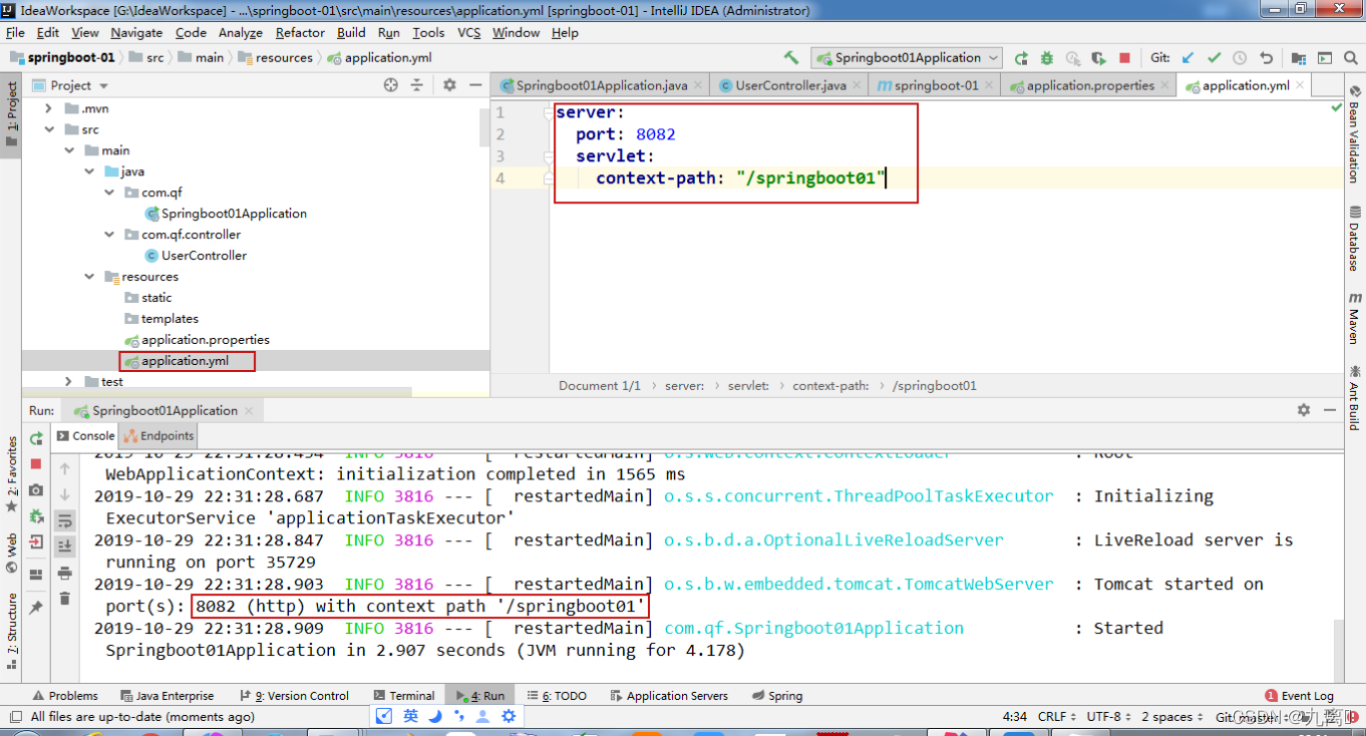The image size is (1366, 736).
Task: Open the Maven side tool window
Action: (x=1354, y=319)
